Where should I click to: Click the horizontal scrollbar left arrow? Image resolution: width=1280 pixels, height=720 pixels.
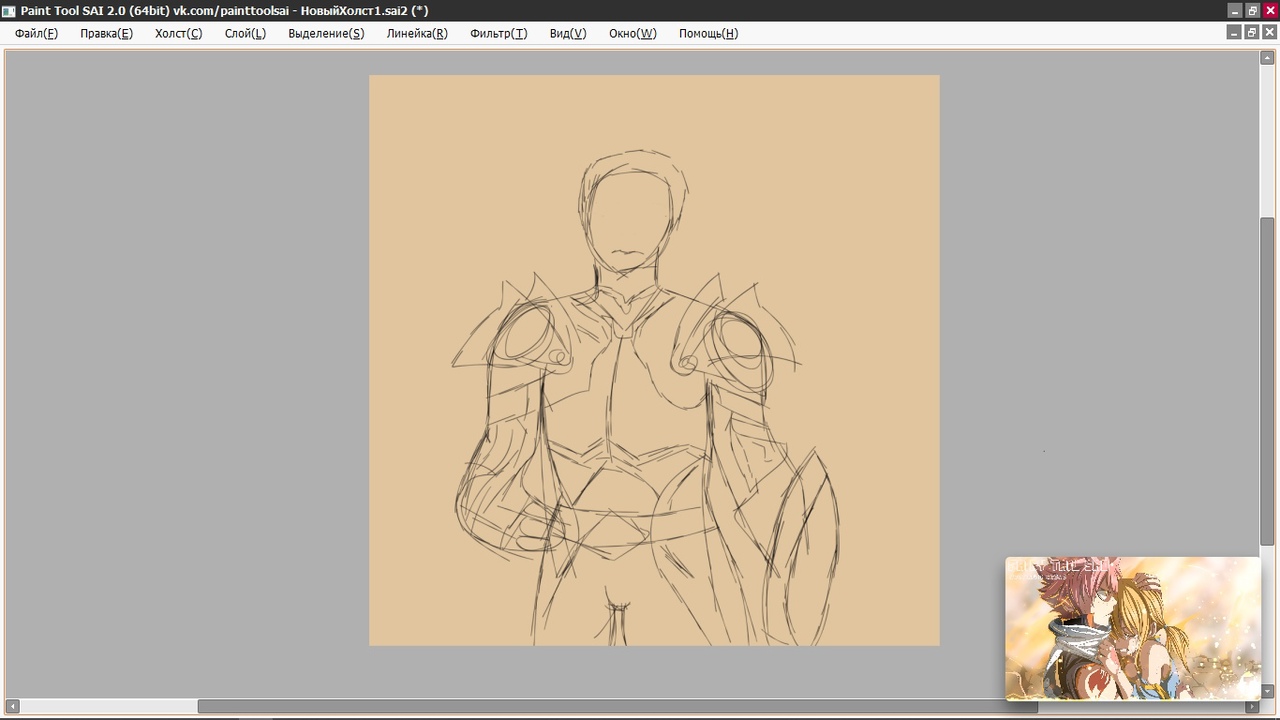(x=12, y=706)
